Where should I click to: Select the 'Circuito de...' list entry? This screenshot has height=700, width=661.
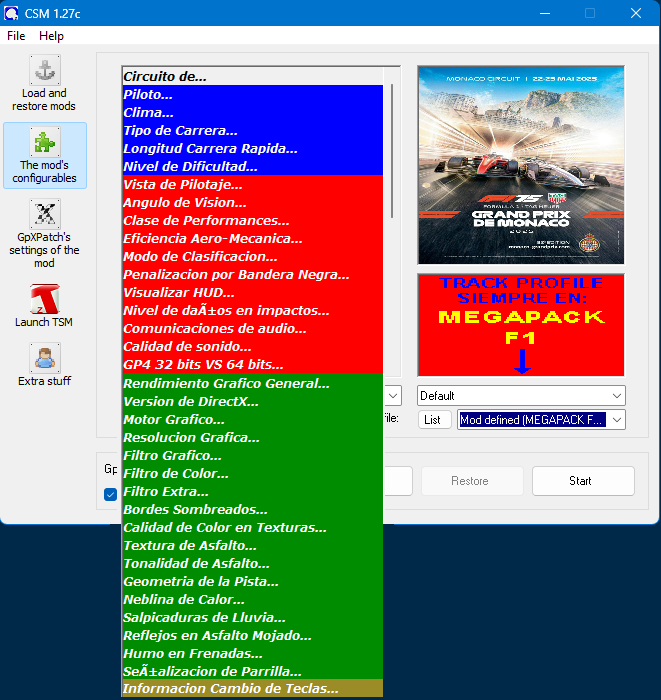(253, 76)
